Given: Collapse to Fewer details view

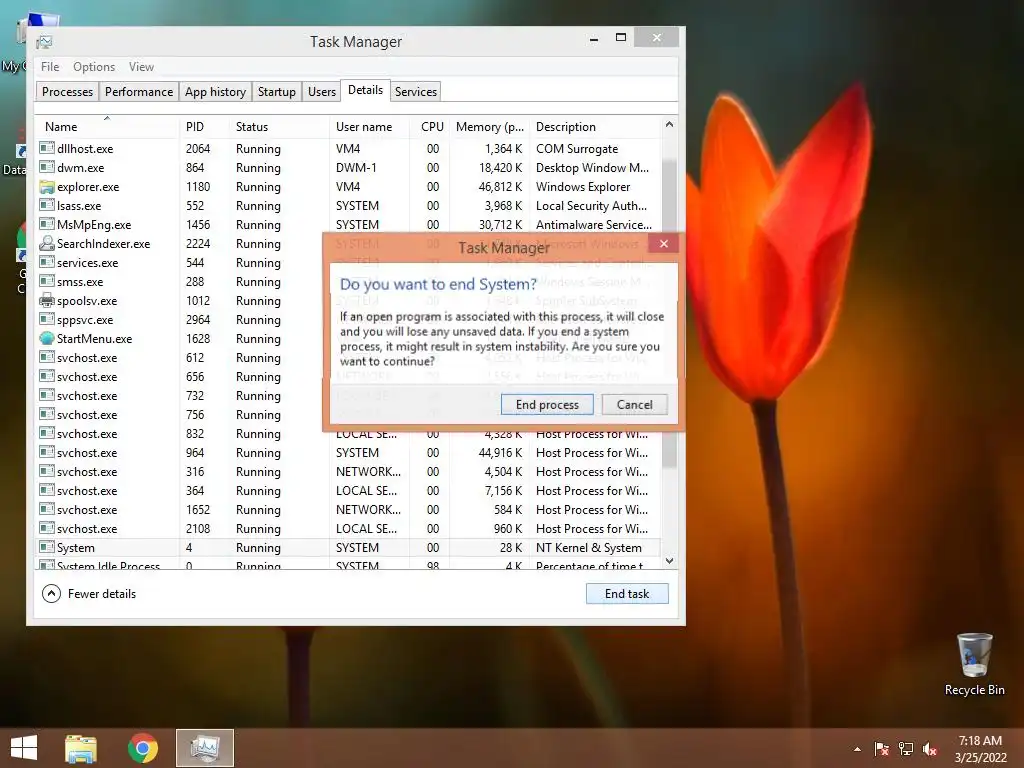Looking at the screenshot, I should point(89,594).
